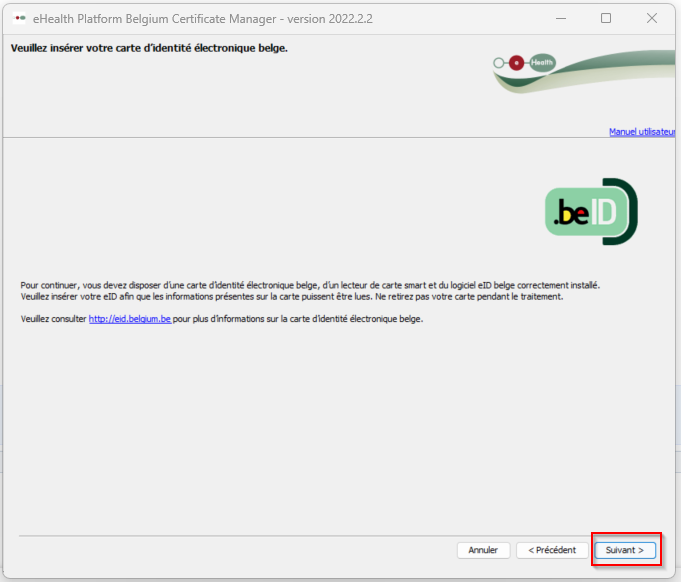Image resolution: width=681 pixels, height=582 pixels.
Task: Open the Manuel utilisateur link
Action: (642, 132)
